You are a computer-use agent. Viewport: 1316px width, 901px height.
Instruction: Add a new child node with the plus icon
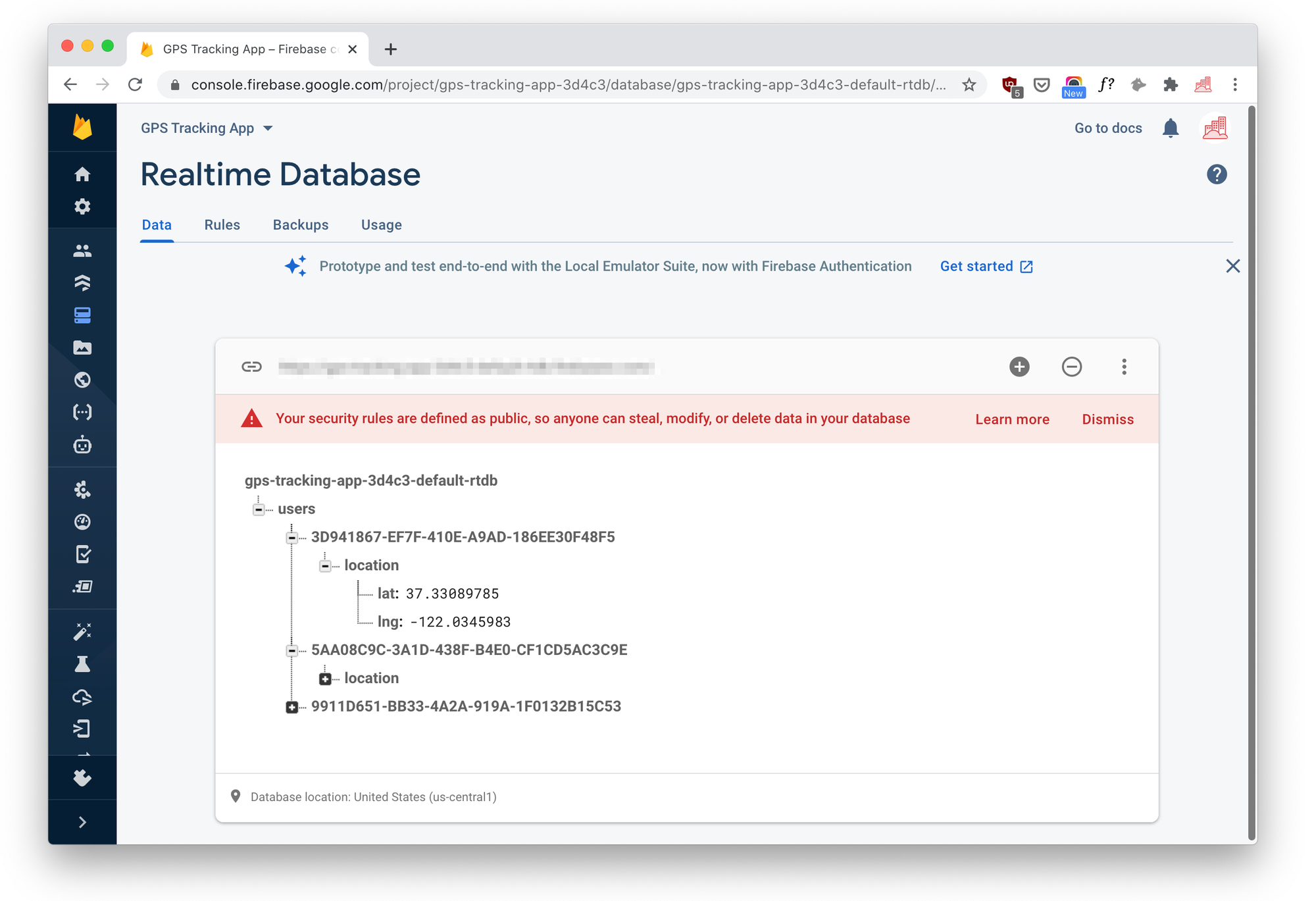[x=1019, y=367]
